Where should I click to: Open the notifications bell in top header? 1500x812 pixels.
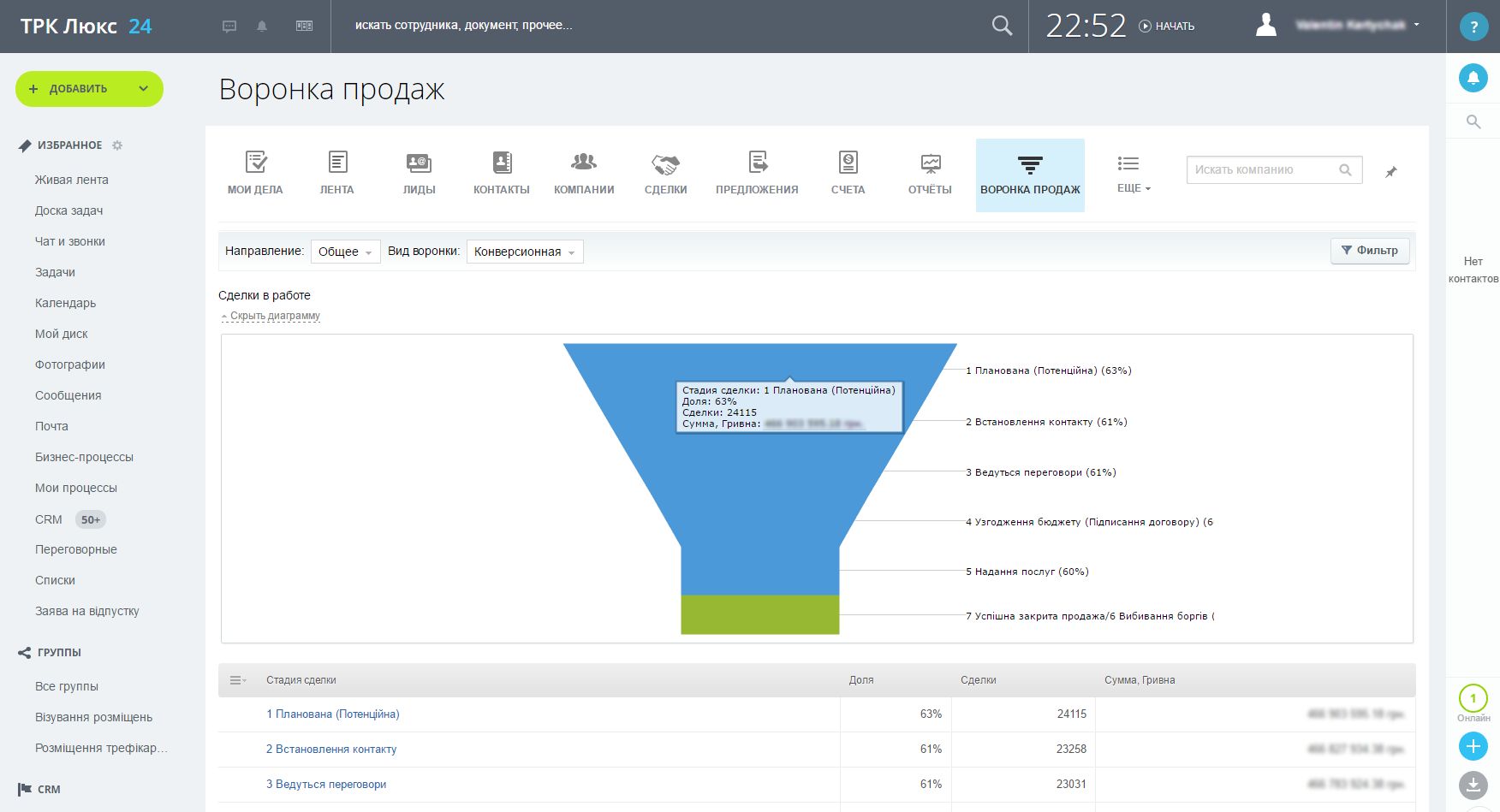coord(262,27)
